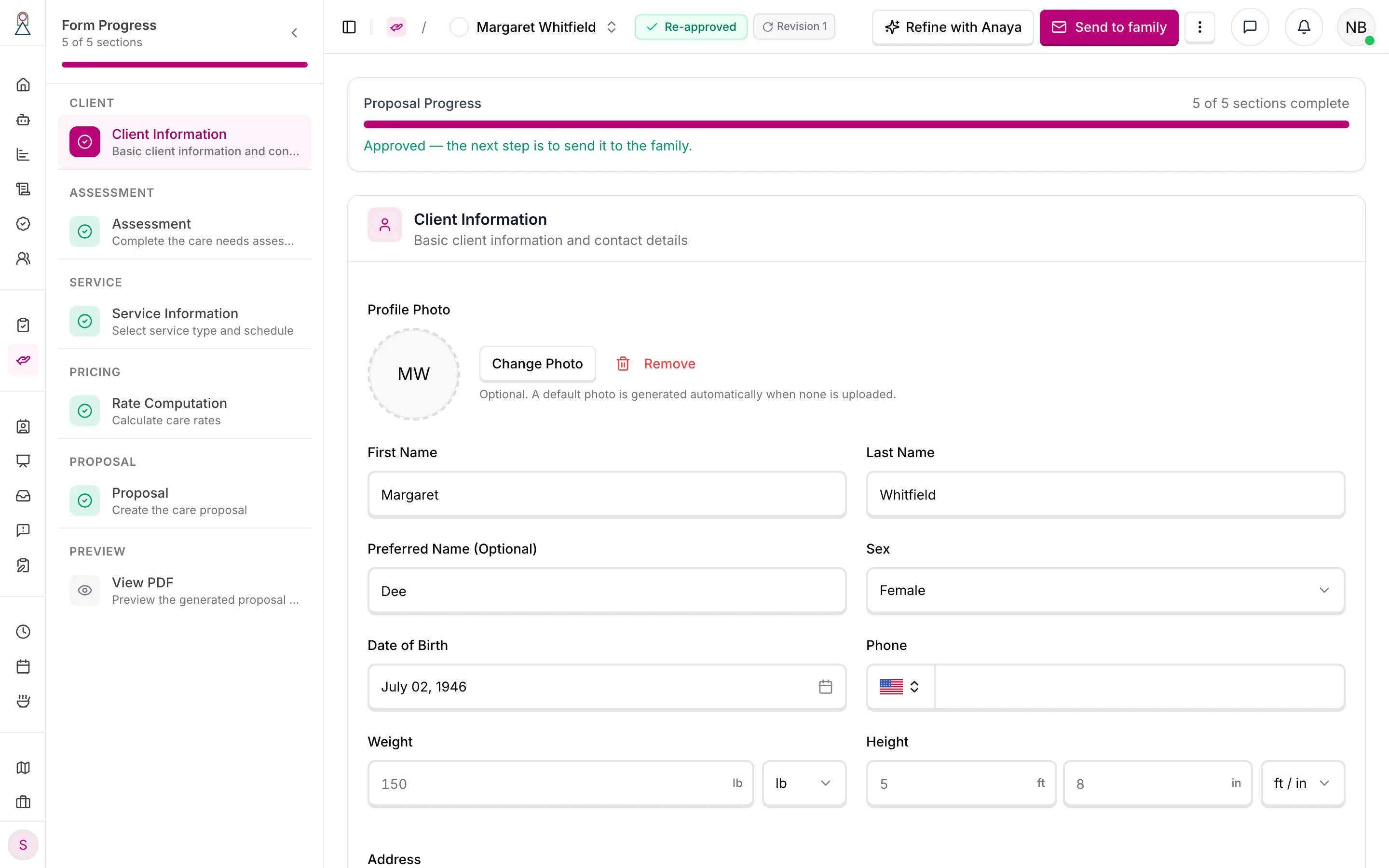Image resolution: width=1389 pixels, height=868 pixels.
Task: Open the Sex dropdown showing Female
Action: [1105, 591]
